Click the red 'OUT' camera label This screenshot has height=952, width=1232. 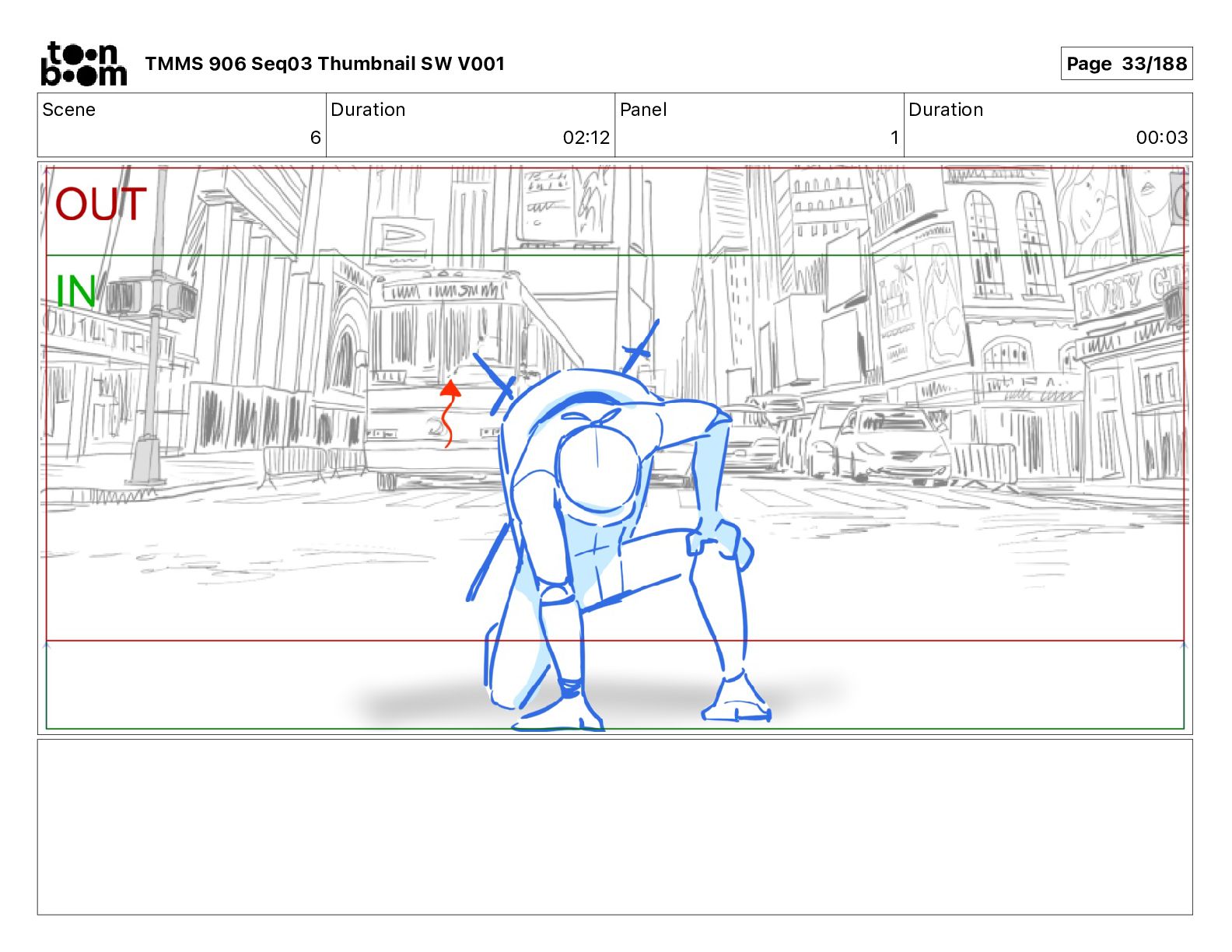coord(100,204)
